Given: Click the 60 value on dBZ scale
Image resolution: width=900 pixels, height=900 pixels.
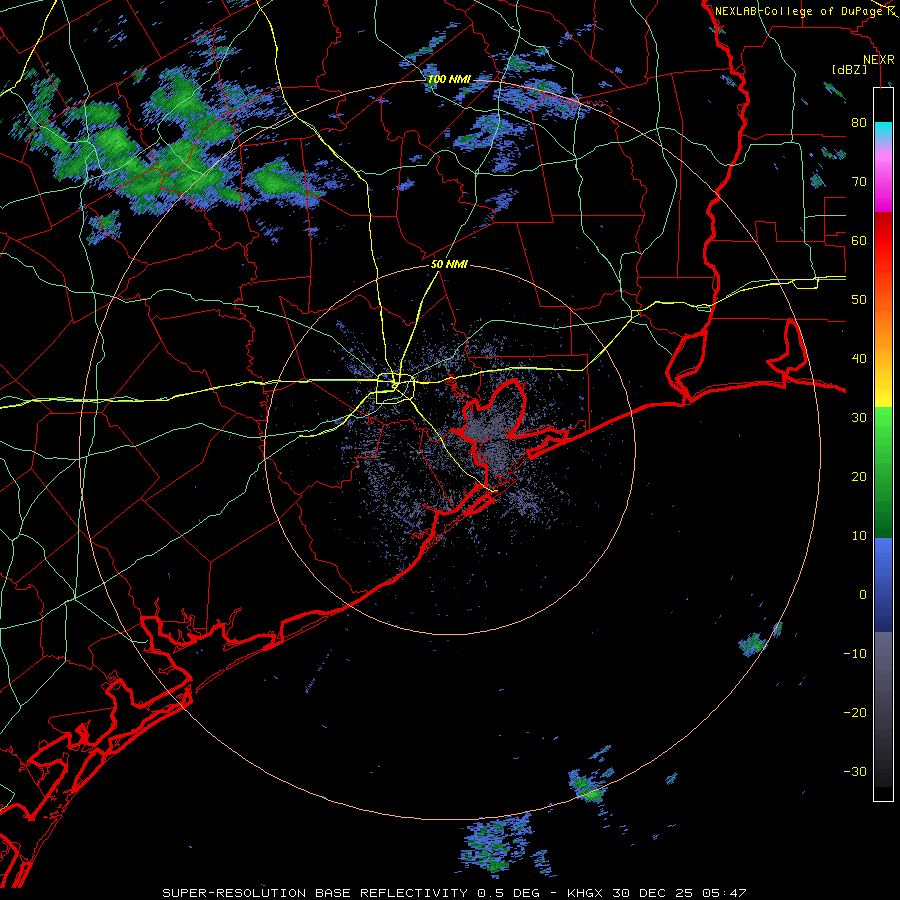Looking at the screenshot, I should coord(859,241).
